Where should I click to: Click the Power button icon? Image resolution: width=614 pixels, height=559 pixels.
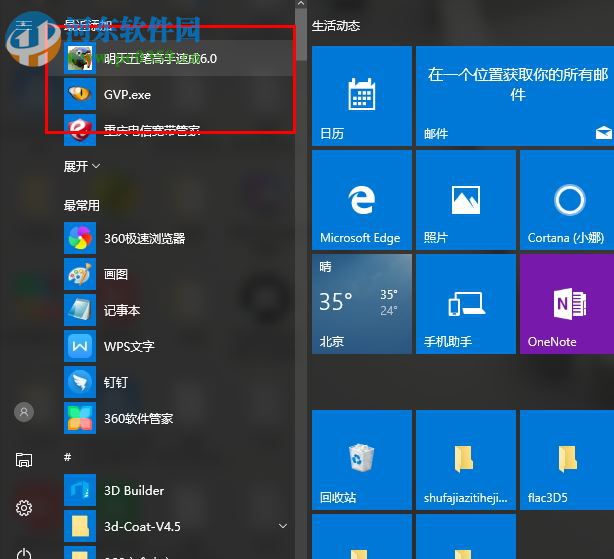[24, 553]
